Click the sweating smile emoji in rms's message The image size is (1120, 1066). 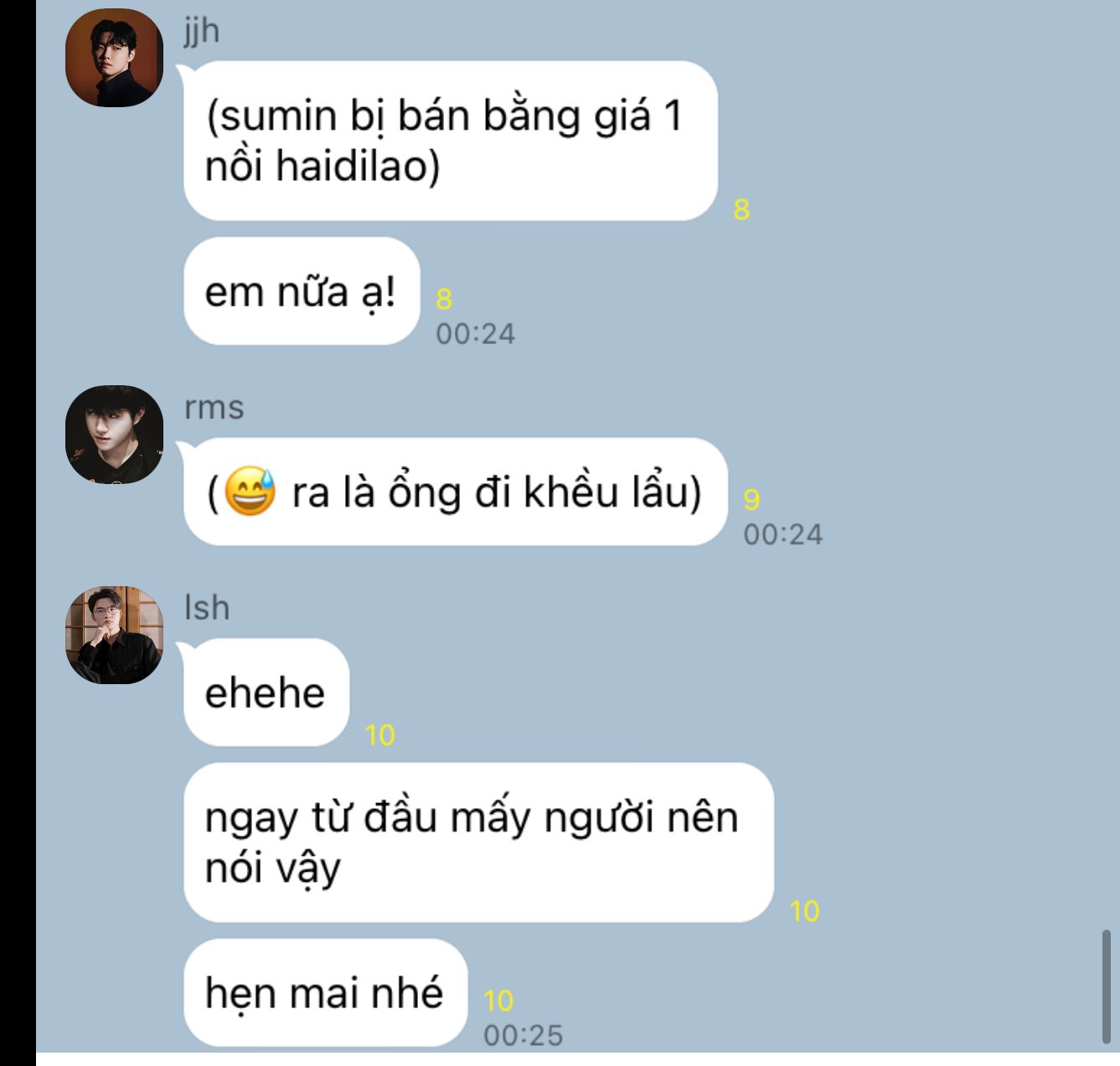(250, 491)
